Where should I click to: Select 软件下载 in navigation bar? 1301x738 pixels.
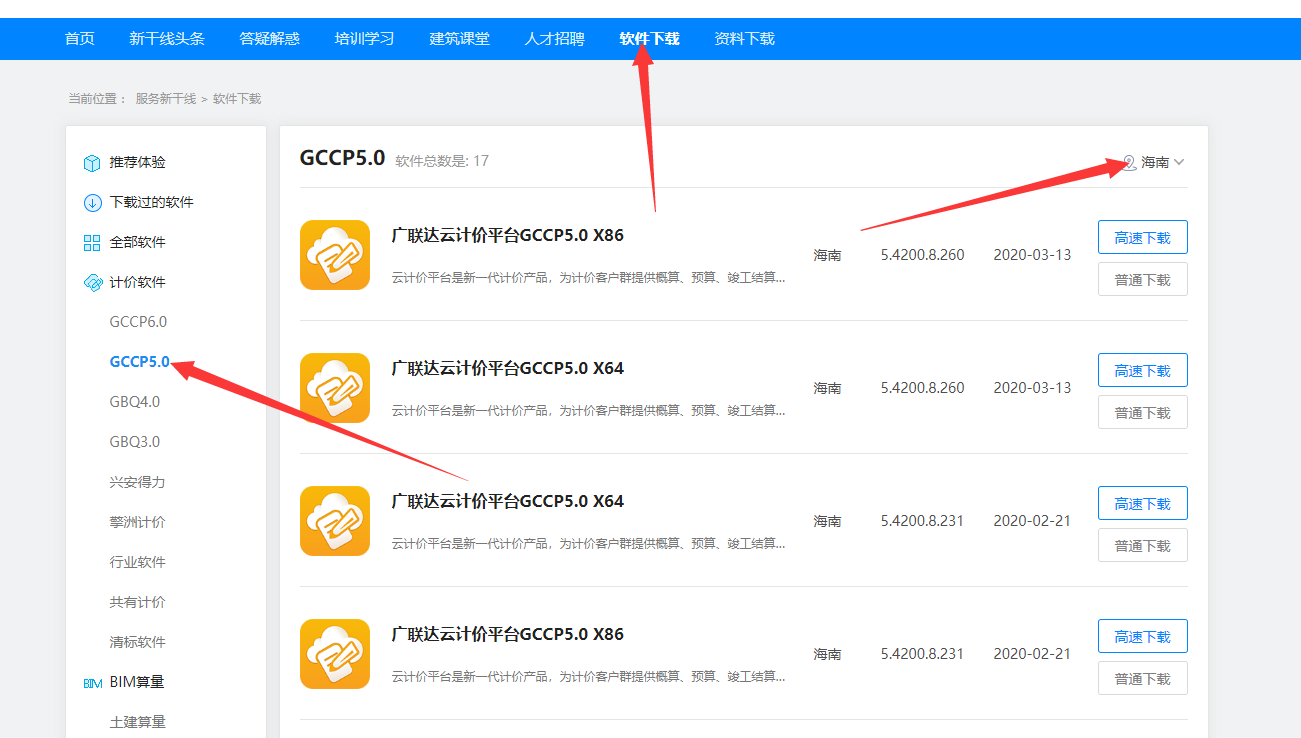point(650,39)
